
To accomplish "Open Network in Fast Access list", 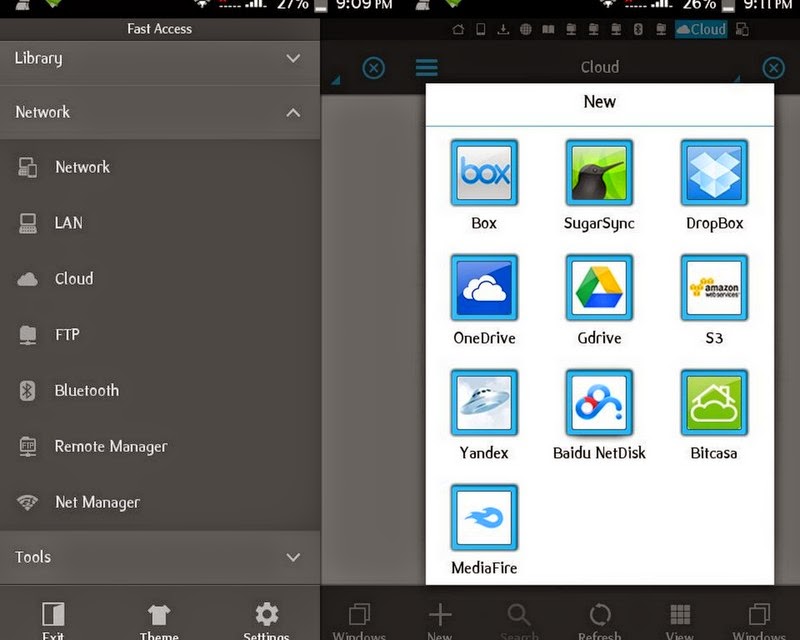I will (160, 167).
